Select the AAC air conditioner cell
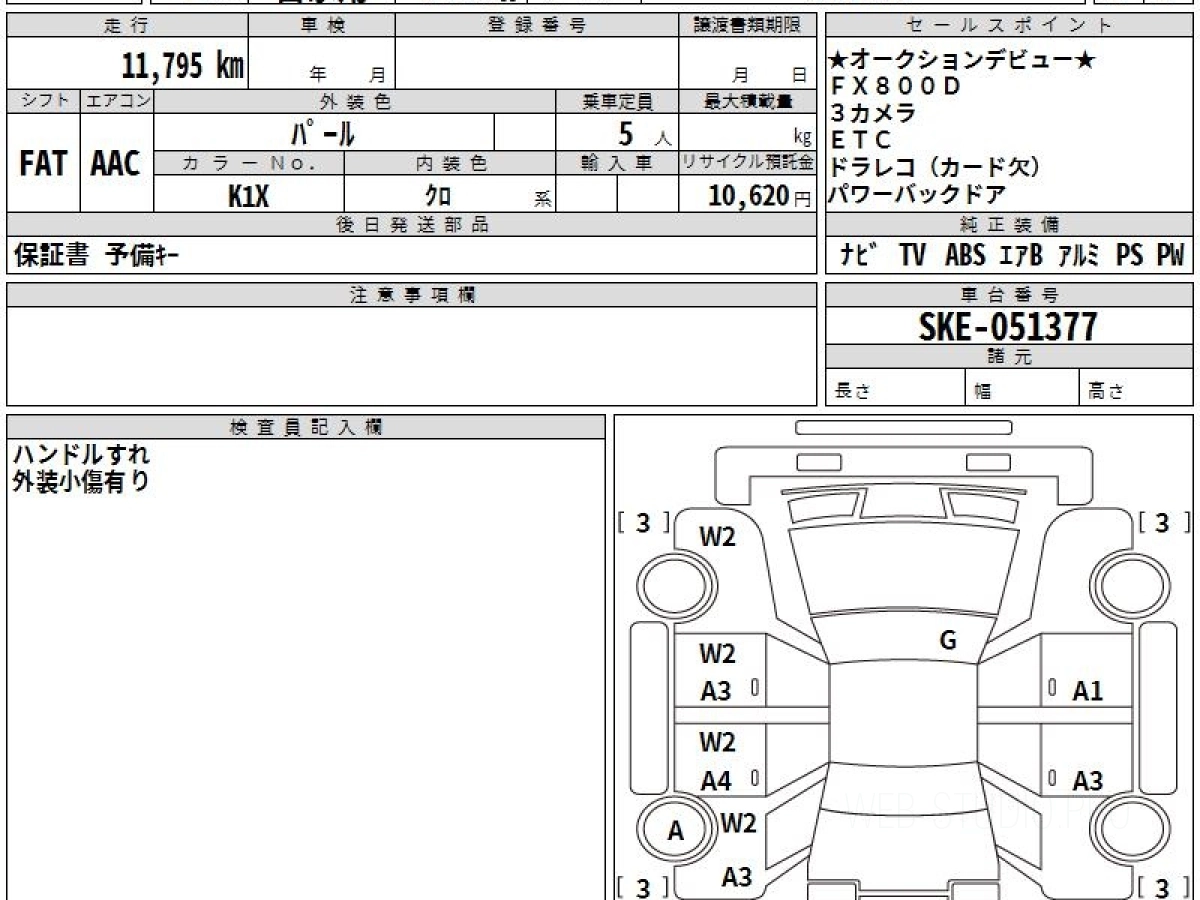The image size is (1200, 900). (x=116, y=164)
